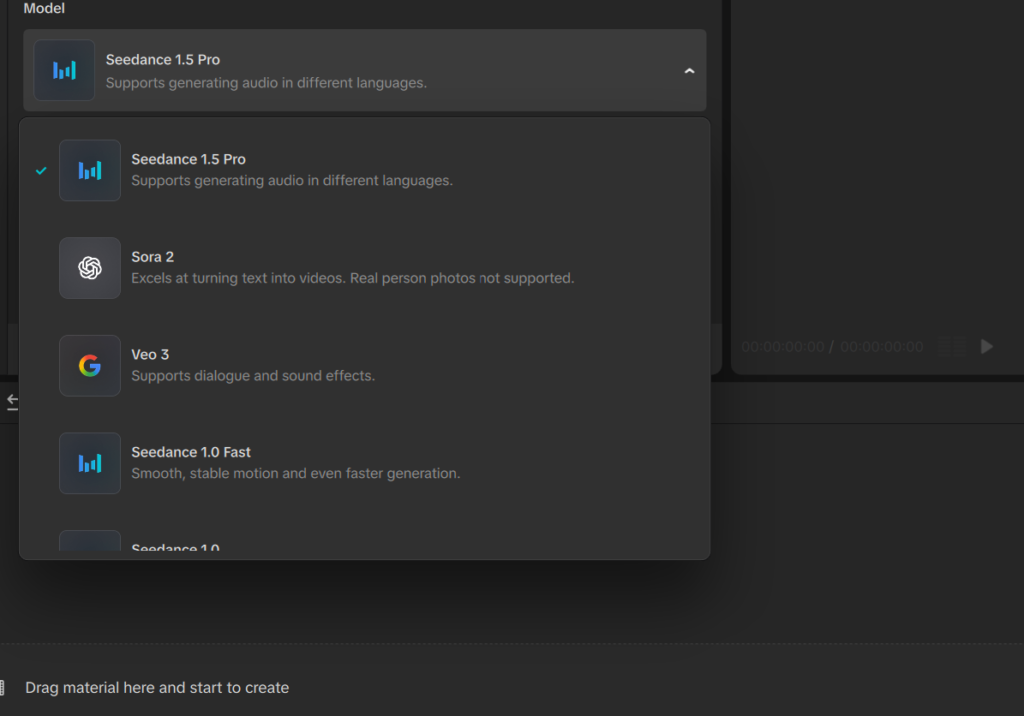The image size is (1024, 716).
Task: Click the grid layout icon beside play
Action: click(952, 346)
